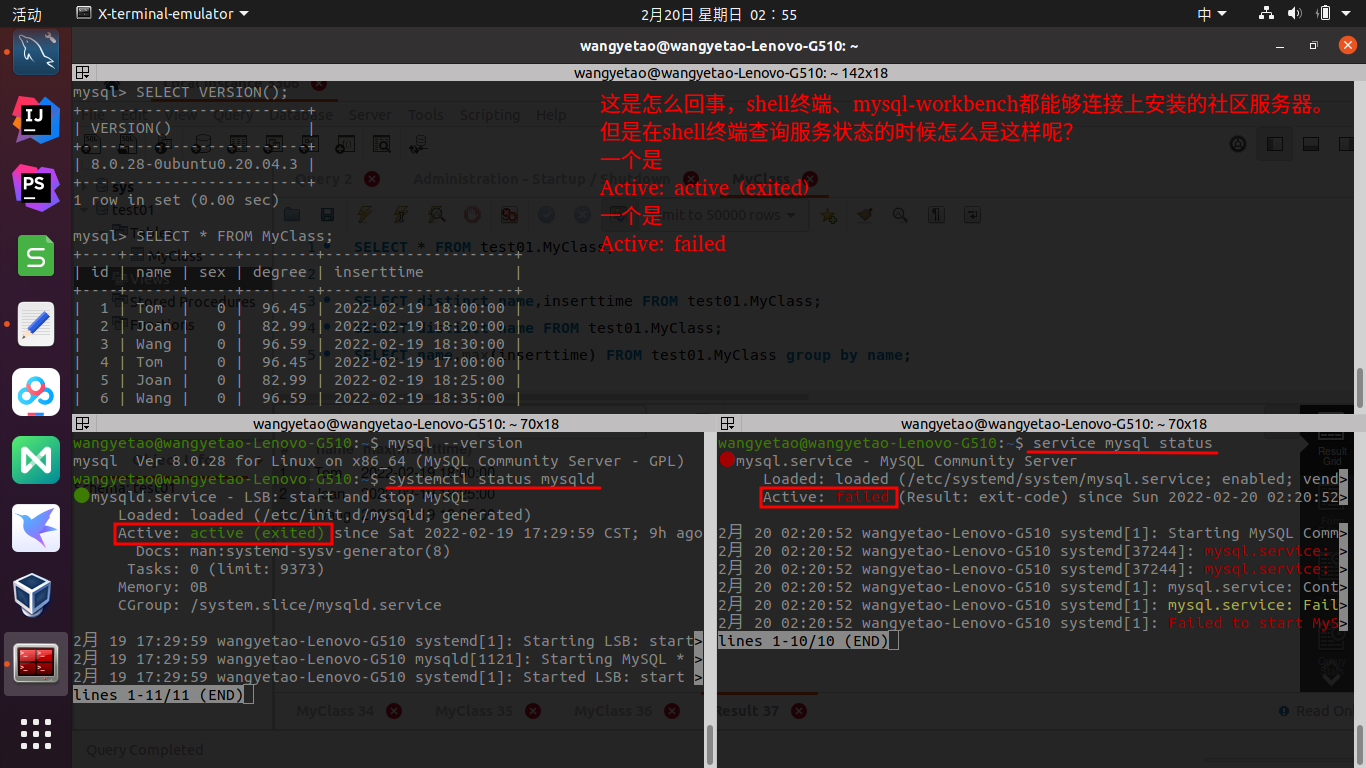Open the battery indicator in top bar

click(1324, 14)
